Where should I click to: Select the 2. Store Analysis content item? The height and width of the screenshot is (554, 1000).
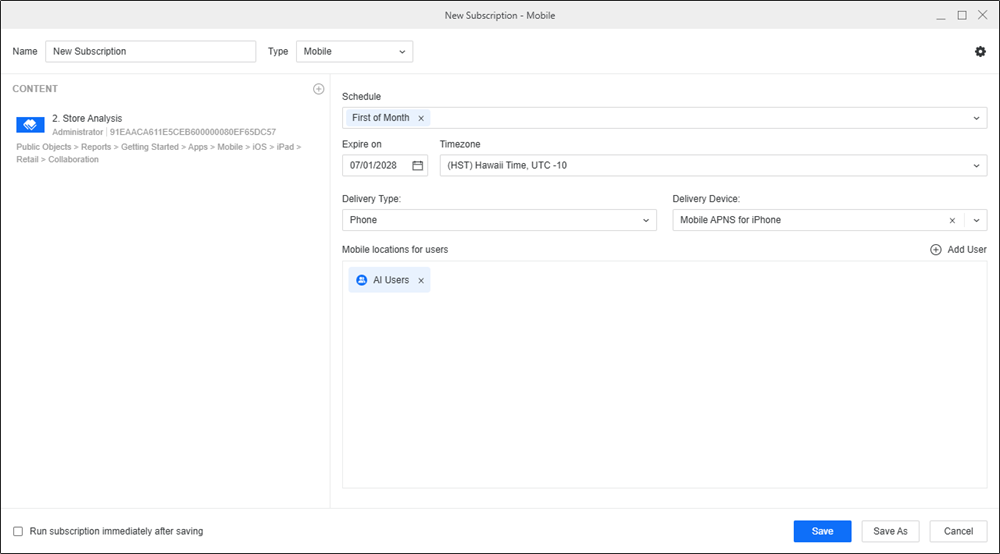87,119
